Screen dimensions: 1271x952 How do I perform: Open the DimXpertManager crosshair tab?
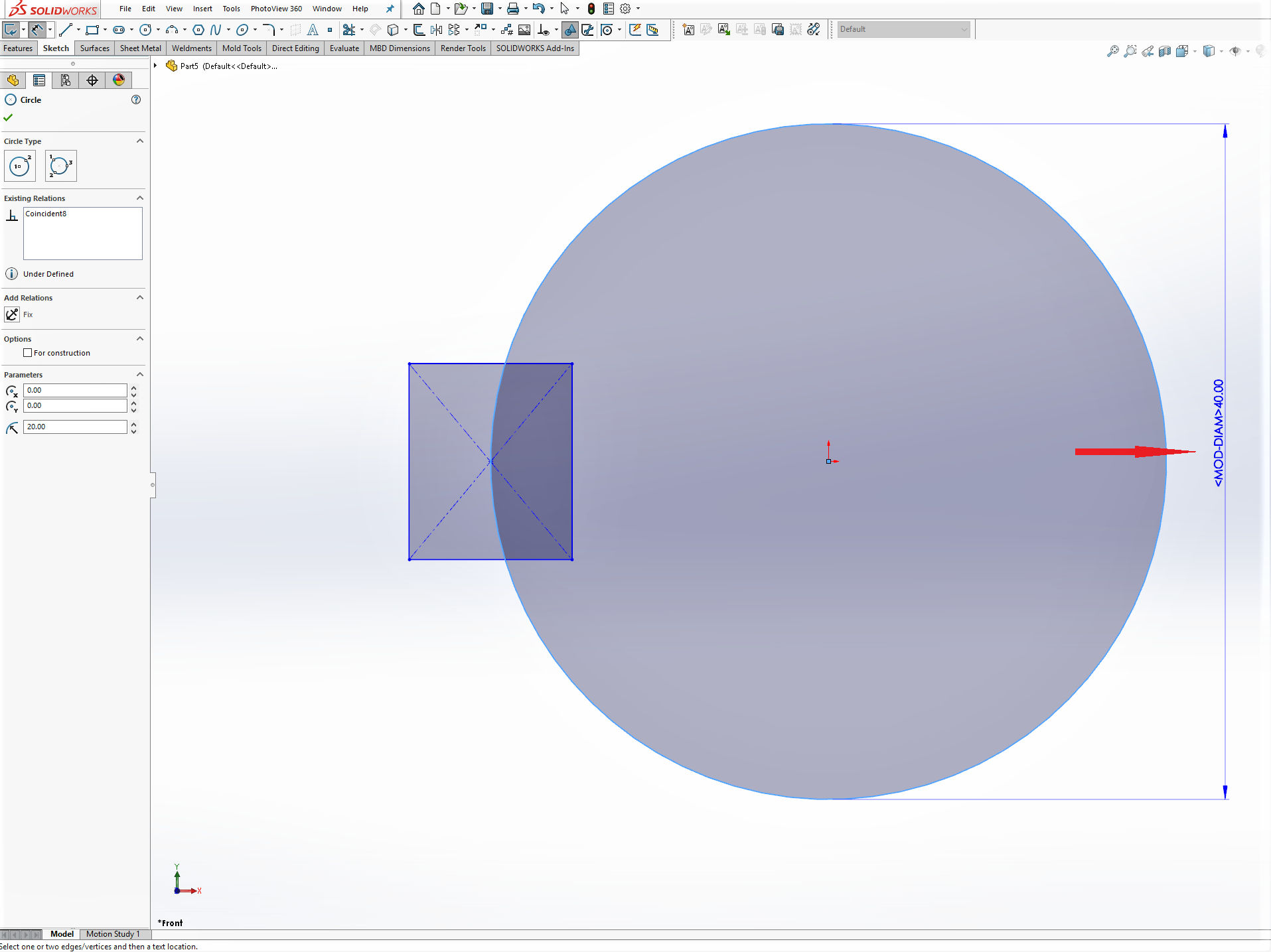92,80
